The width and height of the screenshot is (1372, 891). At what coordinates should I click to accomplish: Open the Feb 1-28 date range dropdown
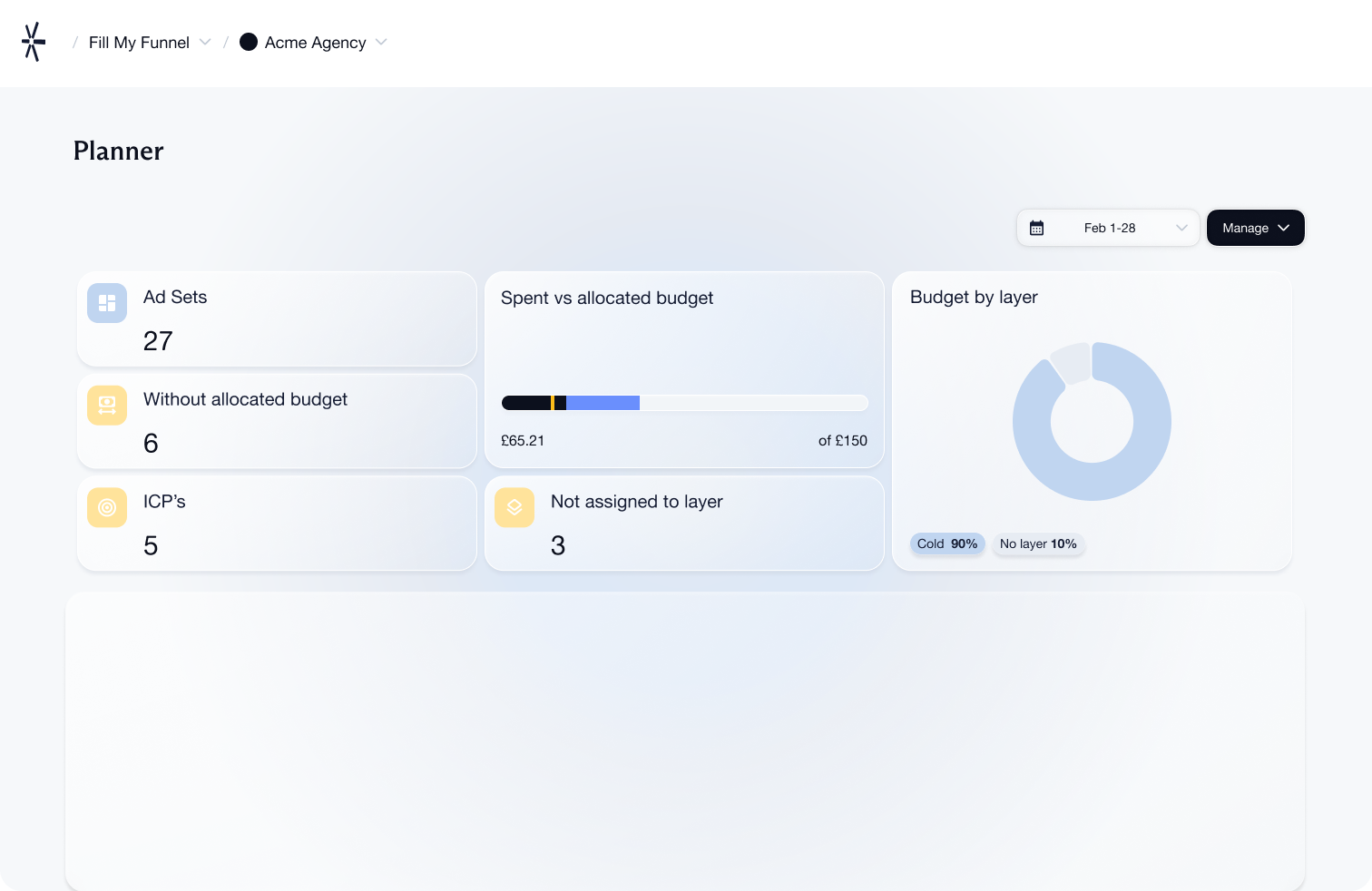pos(1108,228)
